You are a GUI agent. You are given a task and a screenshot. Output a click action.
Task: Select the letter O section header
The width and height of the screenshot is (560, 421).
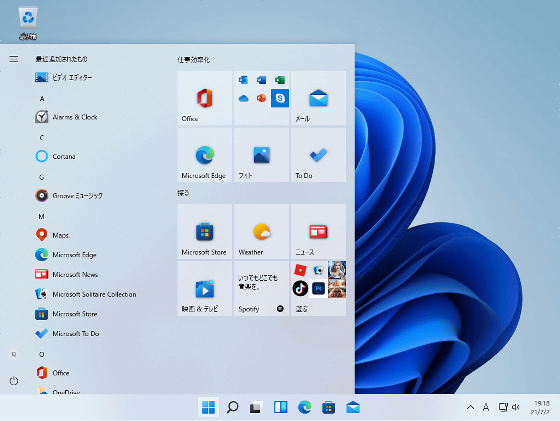pyautogui.click(x=42, y=355)
